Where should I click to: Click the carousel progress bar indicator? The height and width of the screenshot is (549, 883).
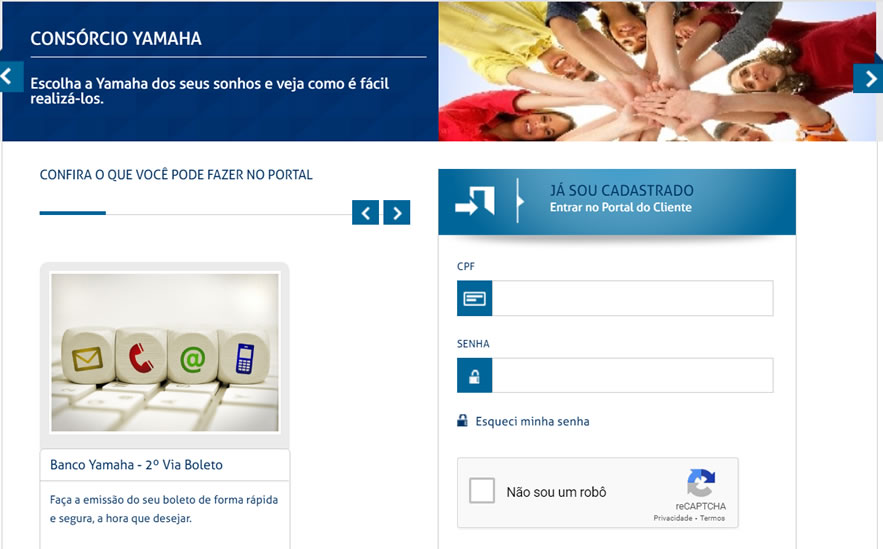click(73, 213)
